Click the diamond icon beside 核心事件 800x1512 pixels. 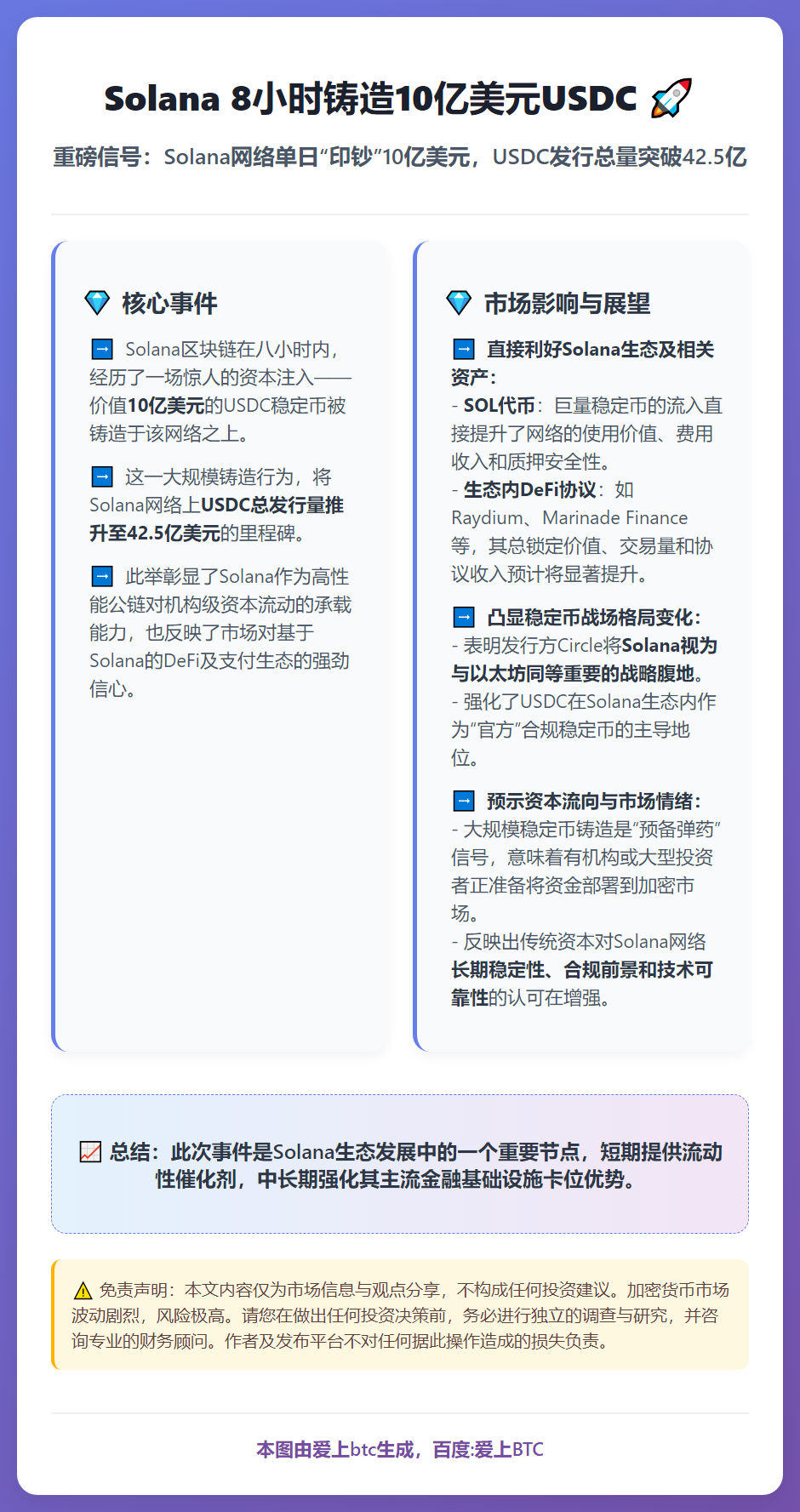[x=98, y=303]
